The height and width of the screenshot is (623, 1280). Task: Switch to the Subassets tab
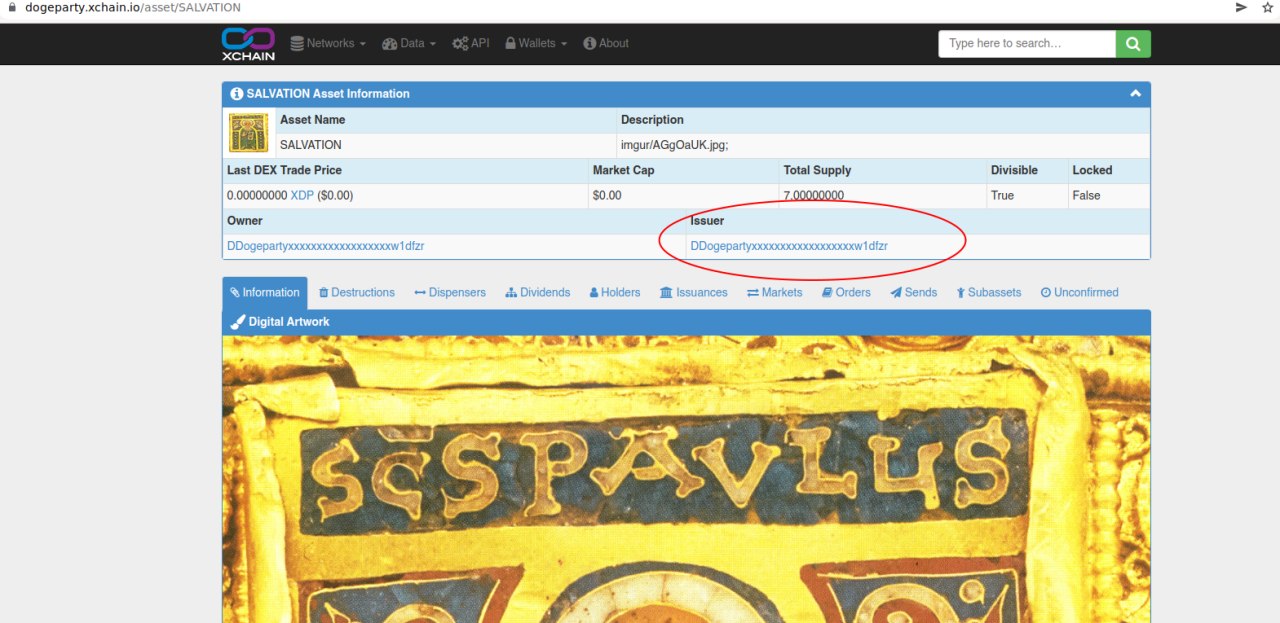(989, 293)
